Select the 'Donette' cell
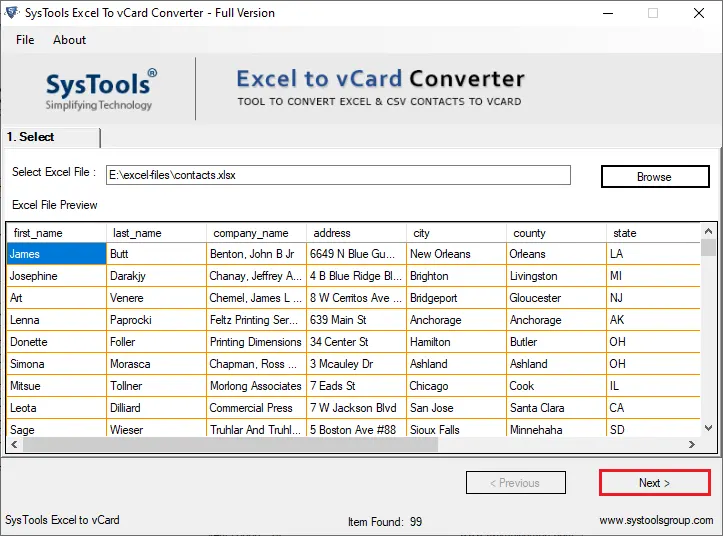 point(57,342)
